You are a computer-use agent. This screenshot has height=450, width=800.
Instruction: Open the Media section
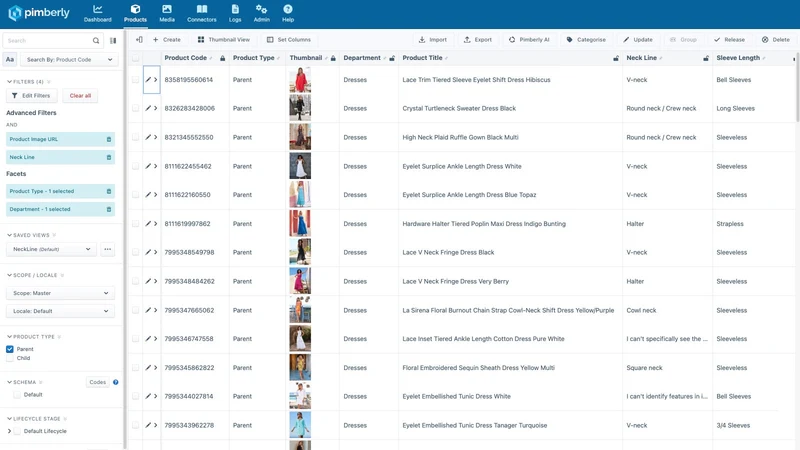coord(167,14)
